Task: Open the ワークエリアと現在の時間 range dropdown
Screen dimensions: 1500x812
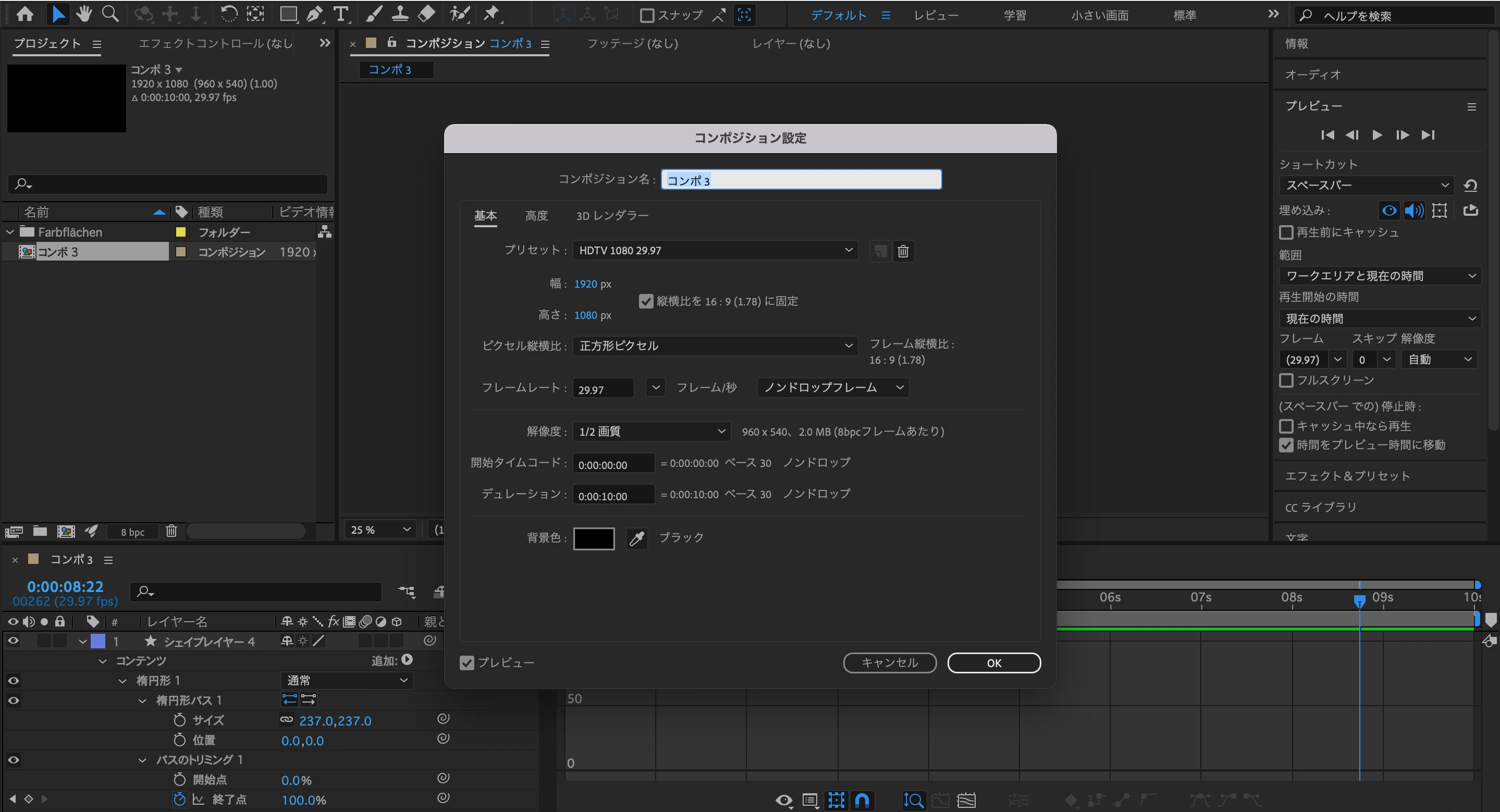Action: coord(1380,275)
